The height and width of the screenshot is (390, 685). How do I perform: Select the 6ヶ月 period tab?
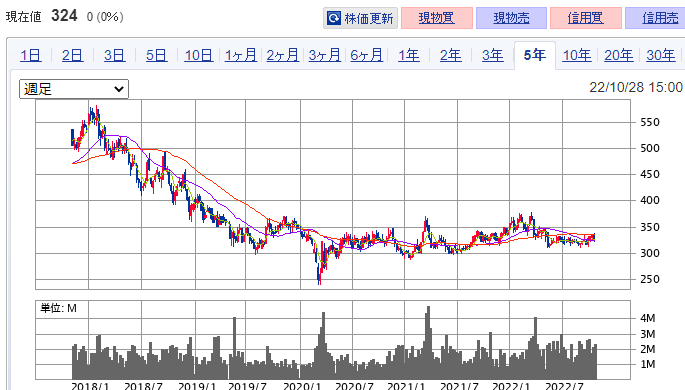click(x=366, y=55)
